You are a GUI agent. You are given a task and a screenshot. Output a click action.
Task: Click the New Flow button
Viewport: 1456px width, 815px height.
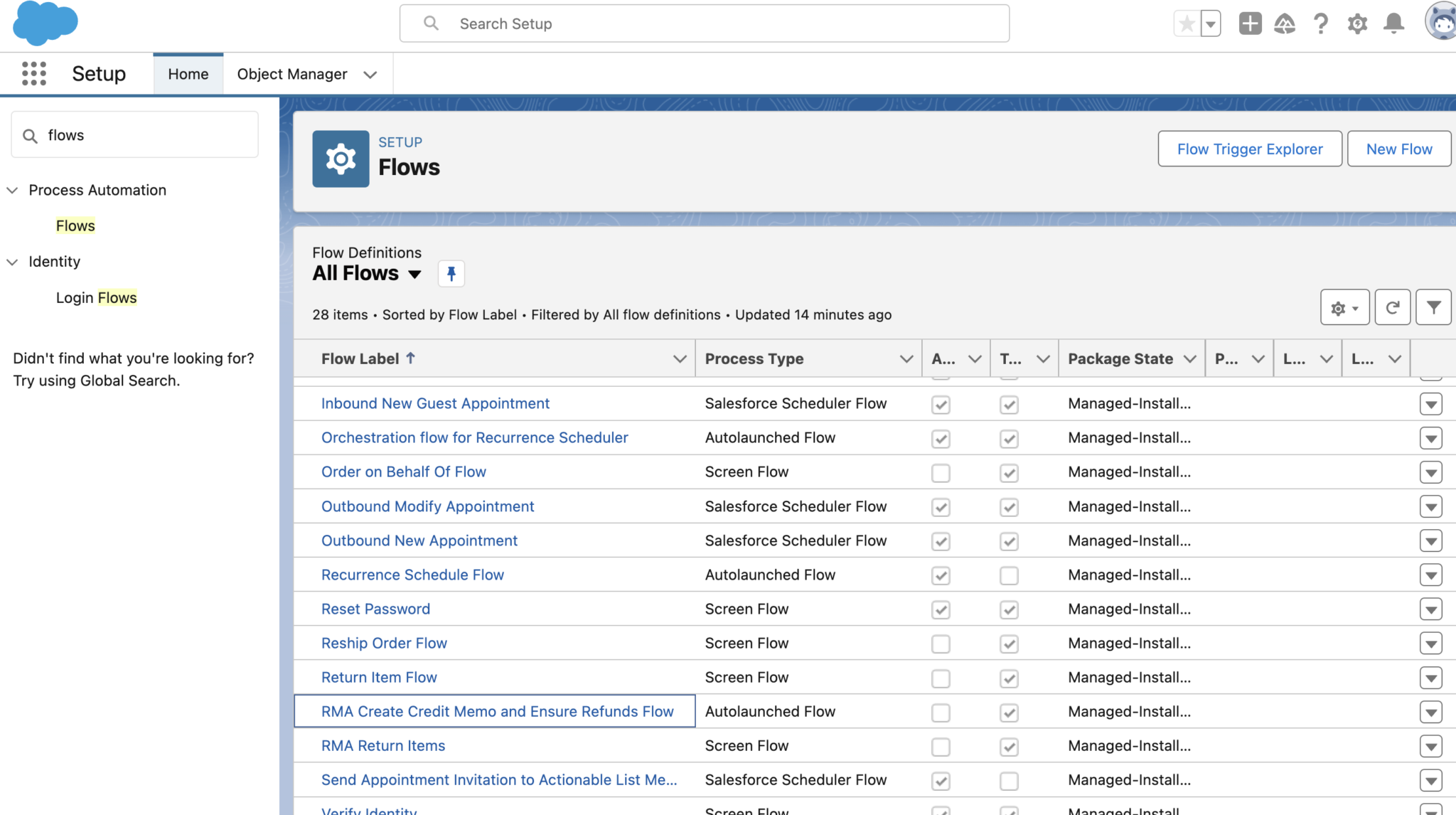click(1398, 149)
